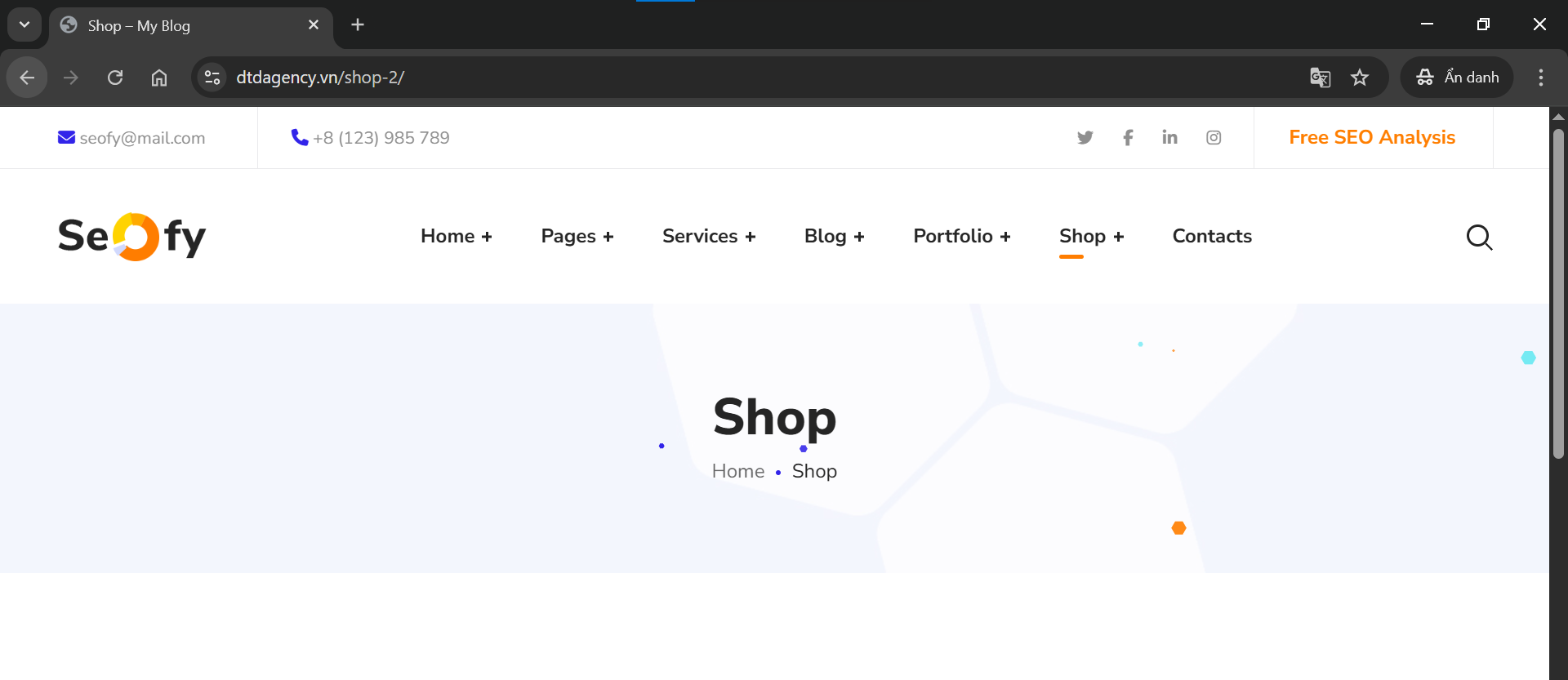Image resolution: width=1568 pixels, height=680 pixels.
Task: Open the Blog menu item
Action: (834, 237)
